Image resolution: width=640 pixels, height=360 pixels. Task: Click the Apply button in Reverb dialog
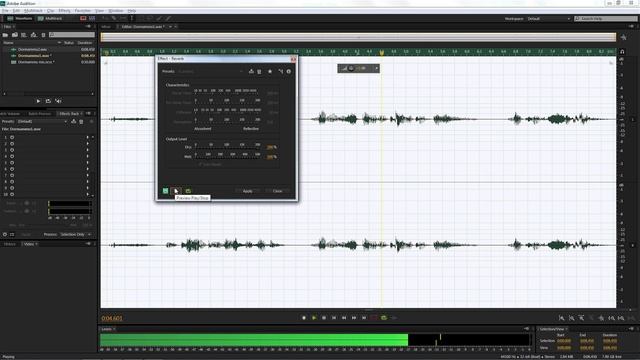point(247,191)
